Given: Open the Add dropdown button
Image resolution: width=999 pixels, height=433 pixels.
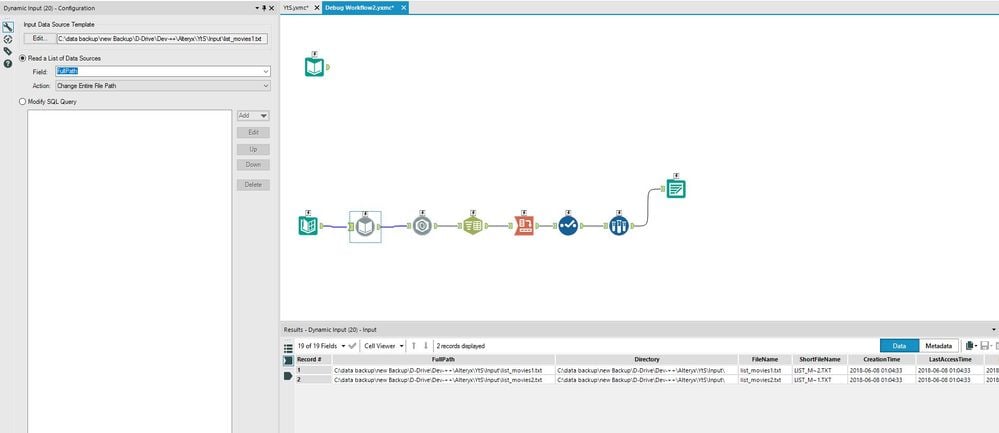Looking at the screenshot, I should pos(253,116).
